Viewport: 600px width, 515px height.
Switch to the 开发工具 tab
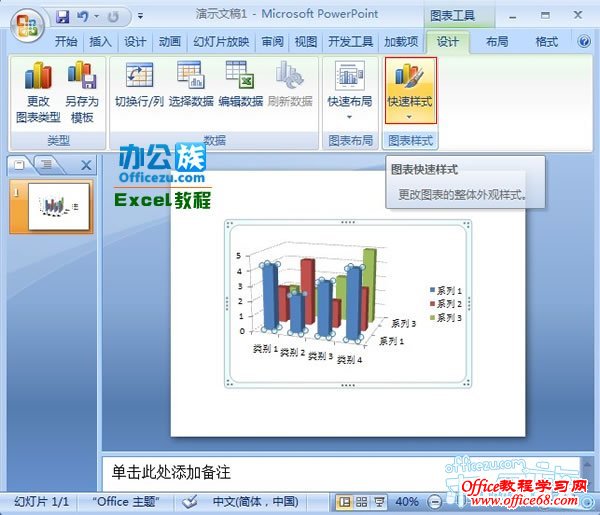tap(350, 41)
